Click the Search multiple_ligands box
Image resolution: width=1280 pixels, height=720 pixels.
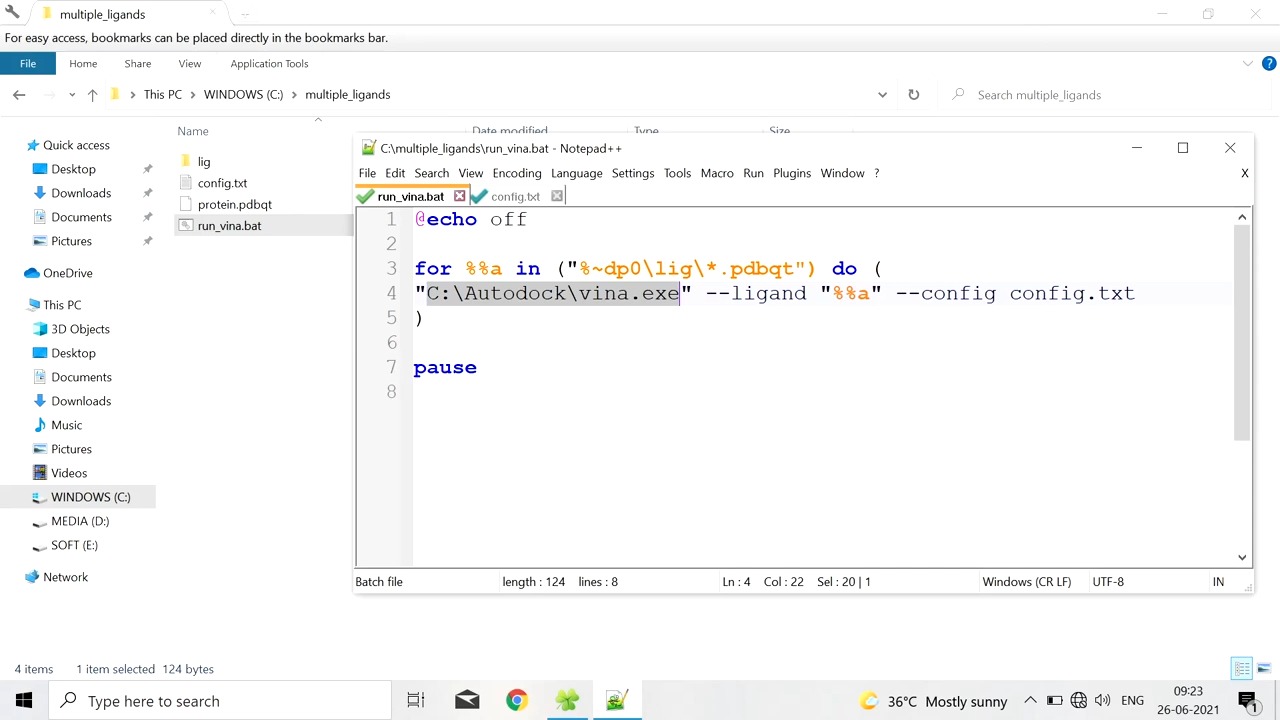pos(1107,94)
